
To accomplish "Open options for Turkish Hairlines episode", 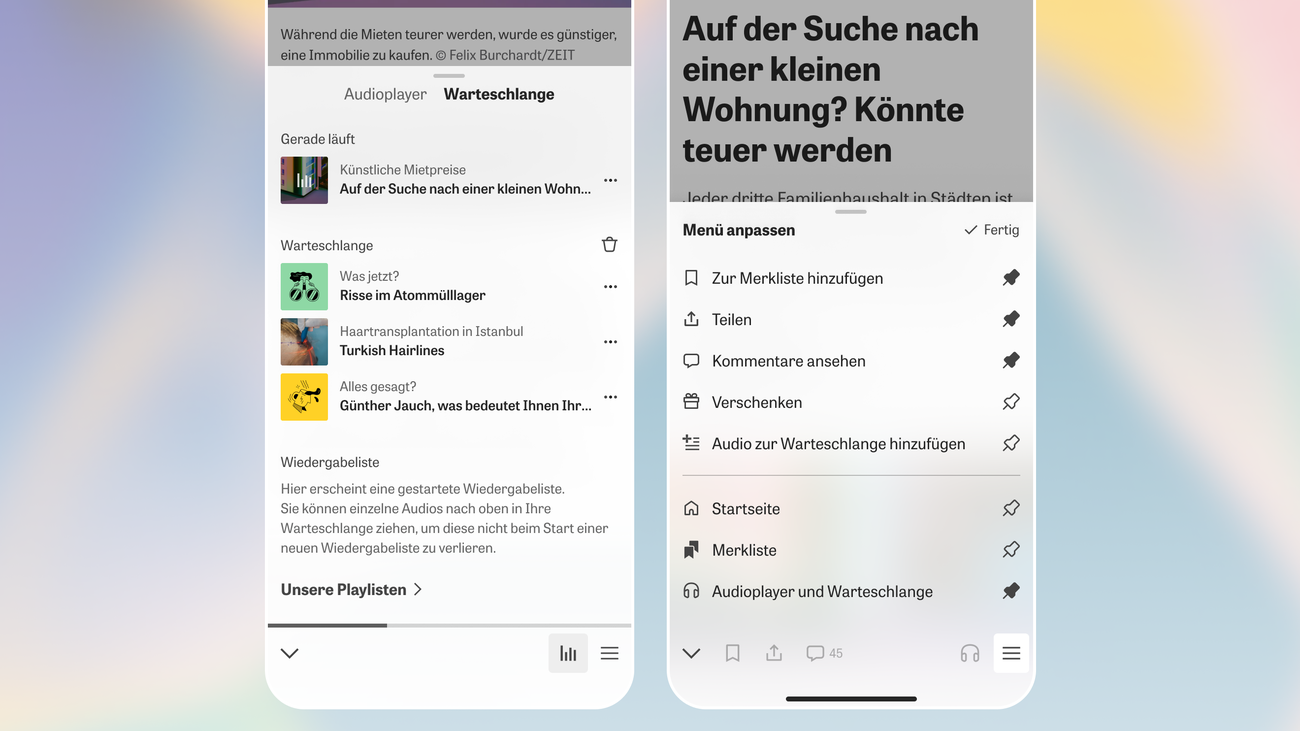I will click(x=610, y=342).
